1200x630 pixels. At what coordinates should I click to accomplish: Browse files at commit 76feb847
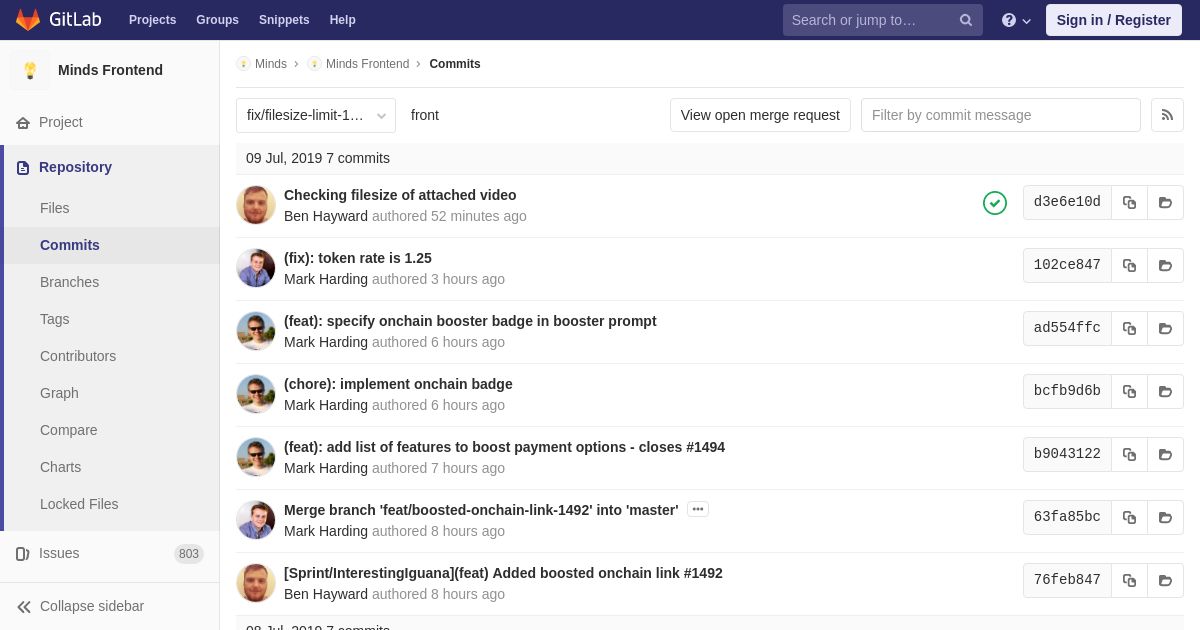[1165, 580]
